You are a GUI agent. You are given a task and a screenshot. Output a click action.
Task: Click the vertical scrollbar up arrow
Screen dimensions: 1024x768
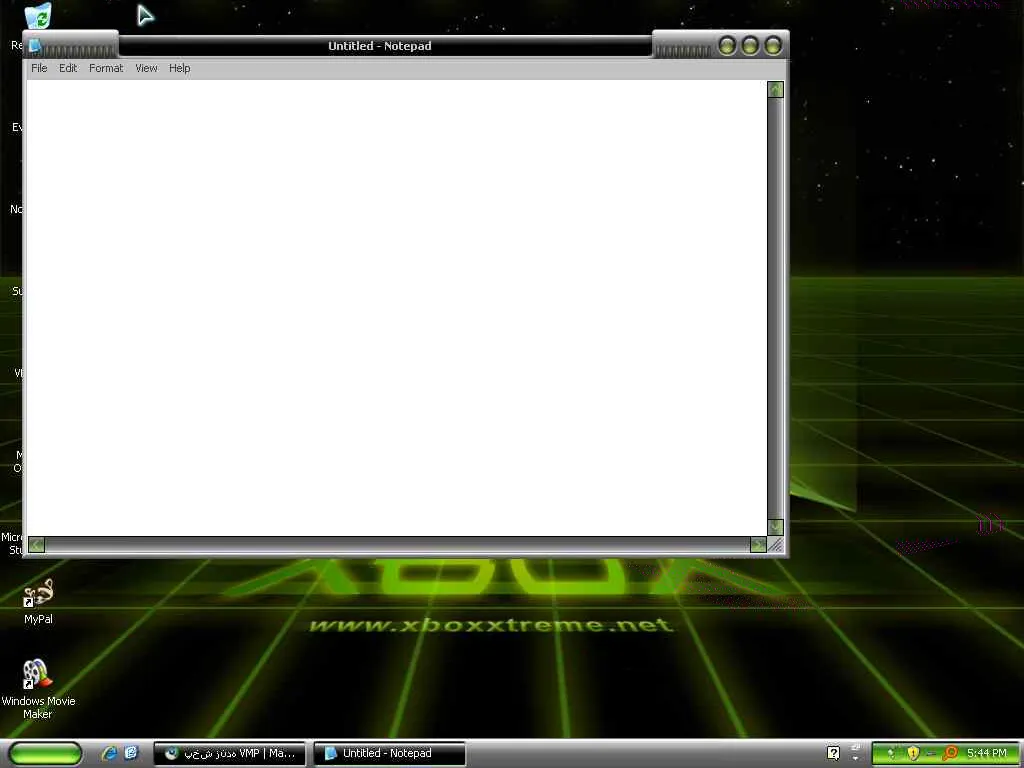[775, 89]
